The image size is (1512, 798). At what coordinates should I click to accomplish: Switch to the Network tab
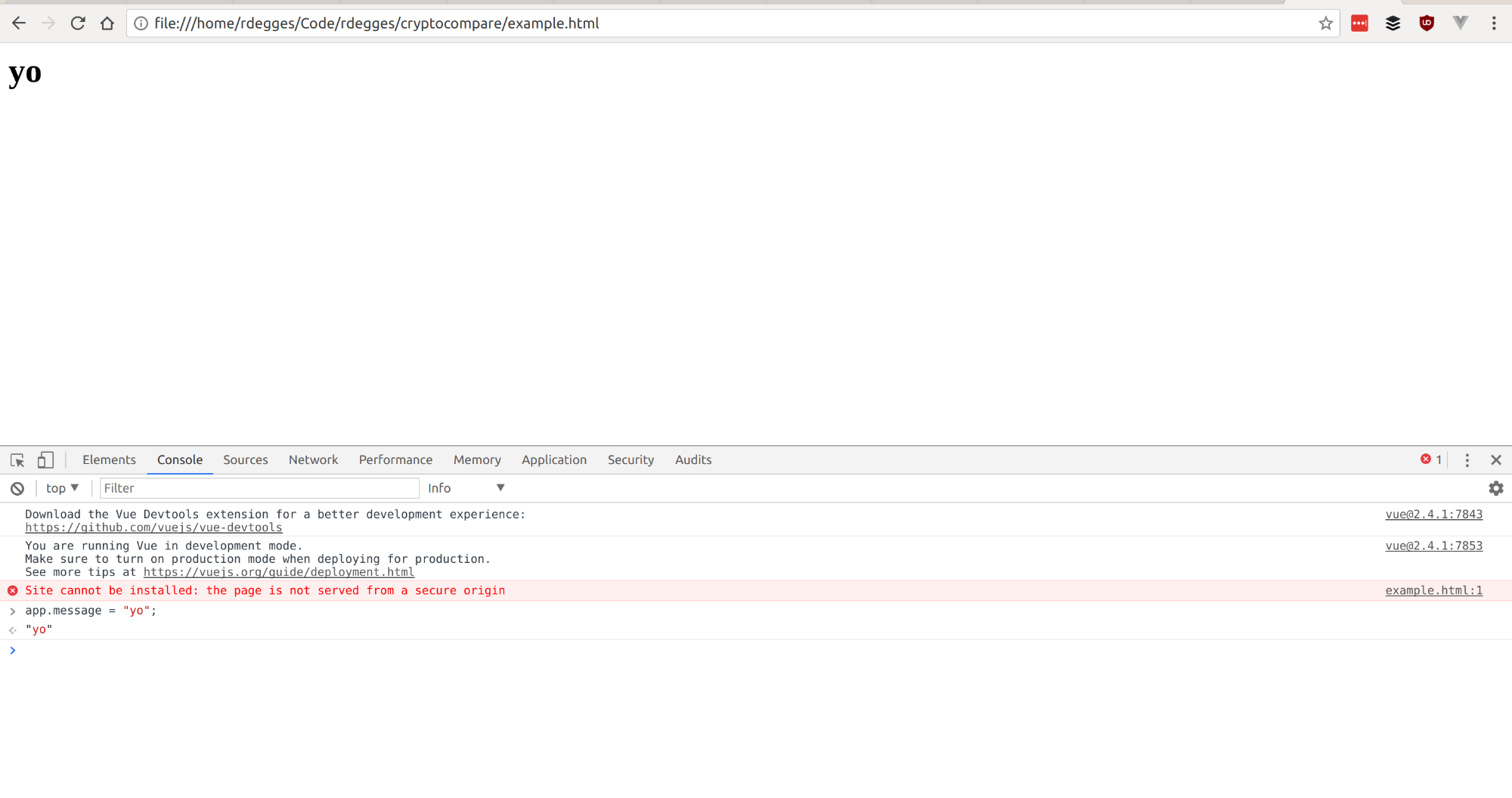pos(313,460)
